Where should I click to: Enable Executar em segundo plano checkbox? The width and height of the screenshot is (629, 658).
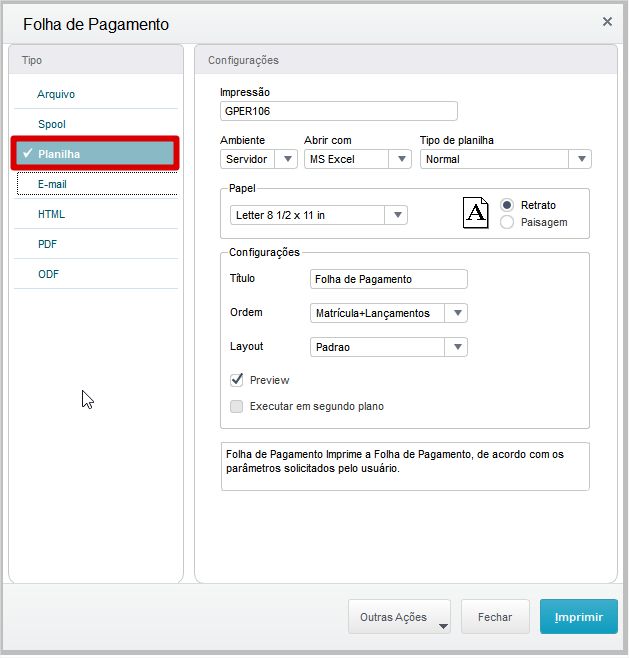pos(237,407)
